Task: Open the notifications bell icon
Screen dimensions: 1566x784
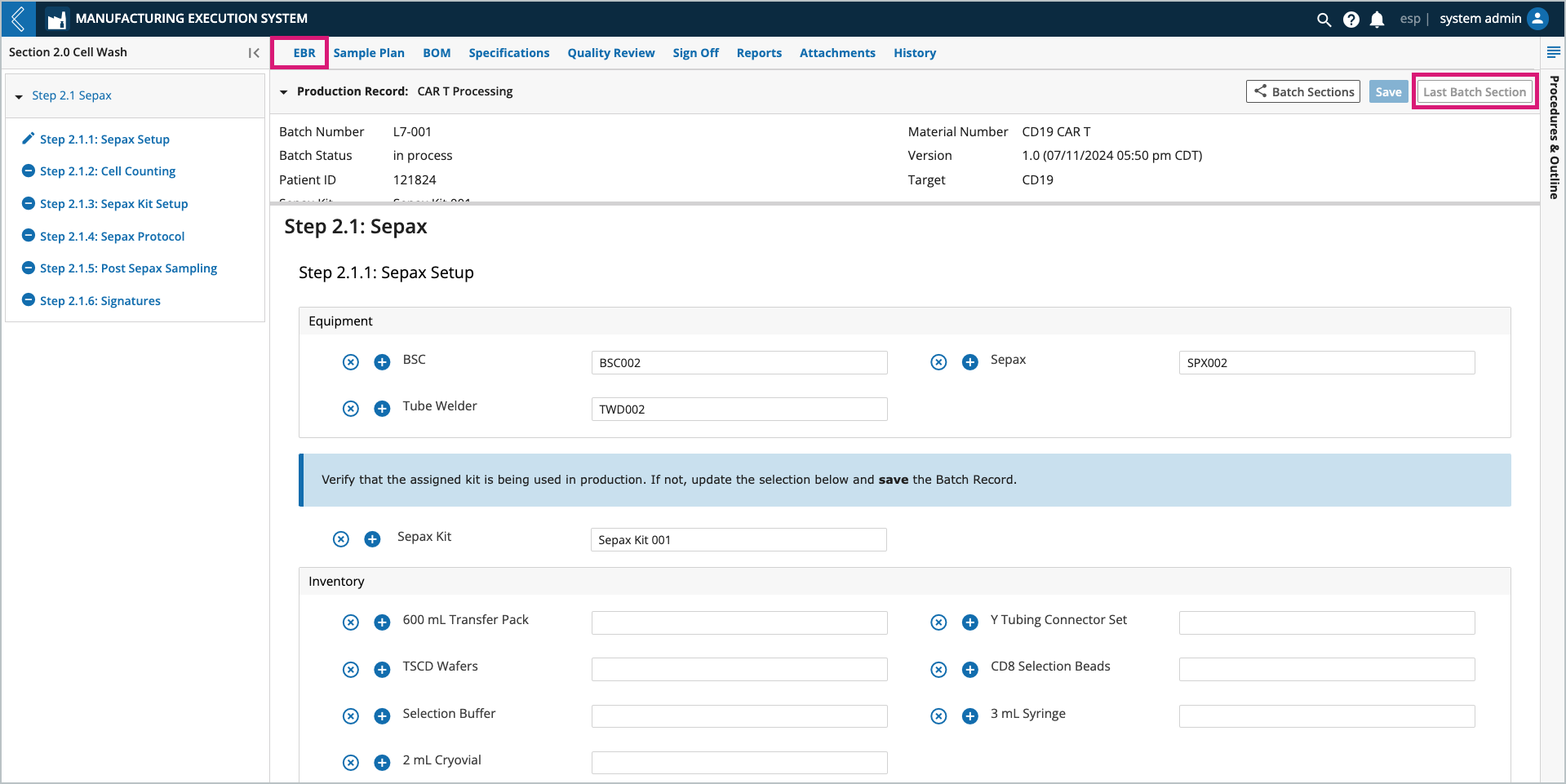Action: (1377, 20)
